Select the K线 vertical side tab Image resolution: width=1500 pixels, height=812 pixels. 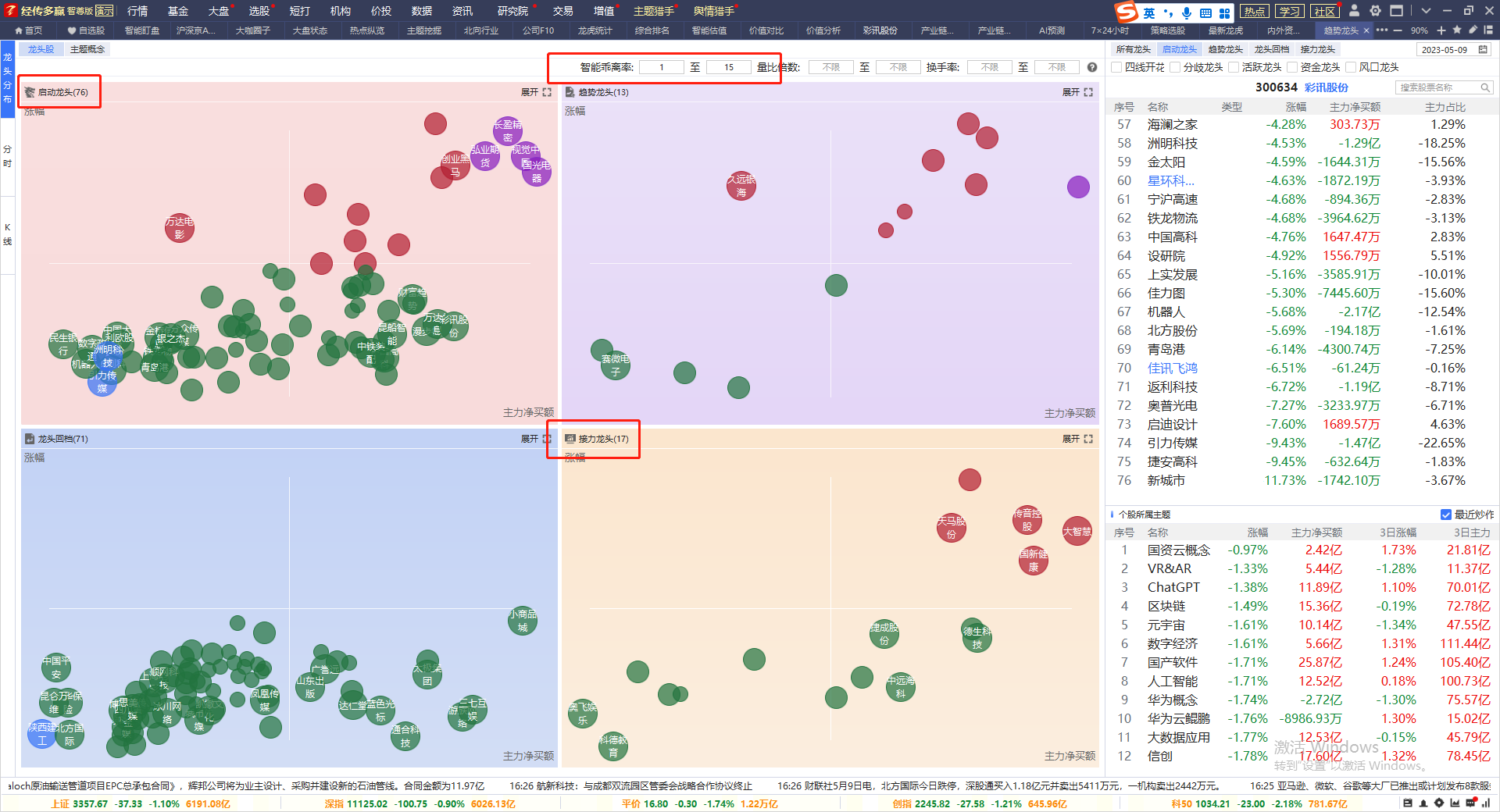8,234
